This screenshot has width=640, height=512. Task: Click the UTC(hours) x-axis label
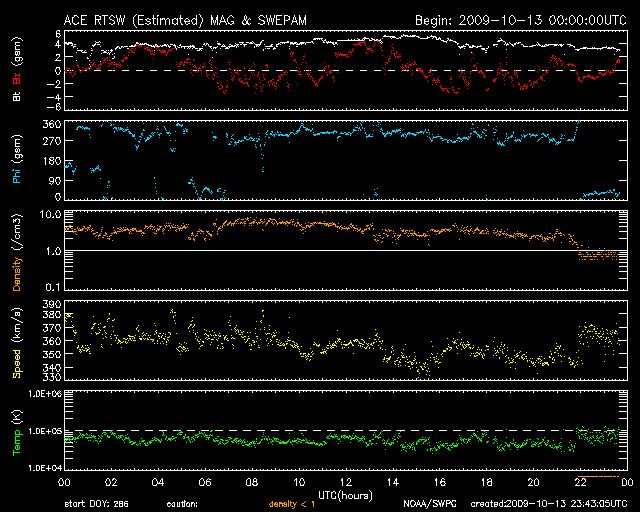point(342,494)
